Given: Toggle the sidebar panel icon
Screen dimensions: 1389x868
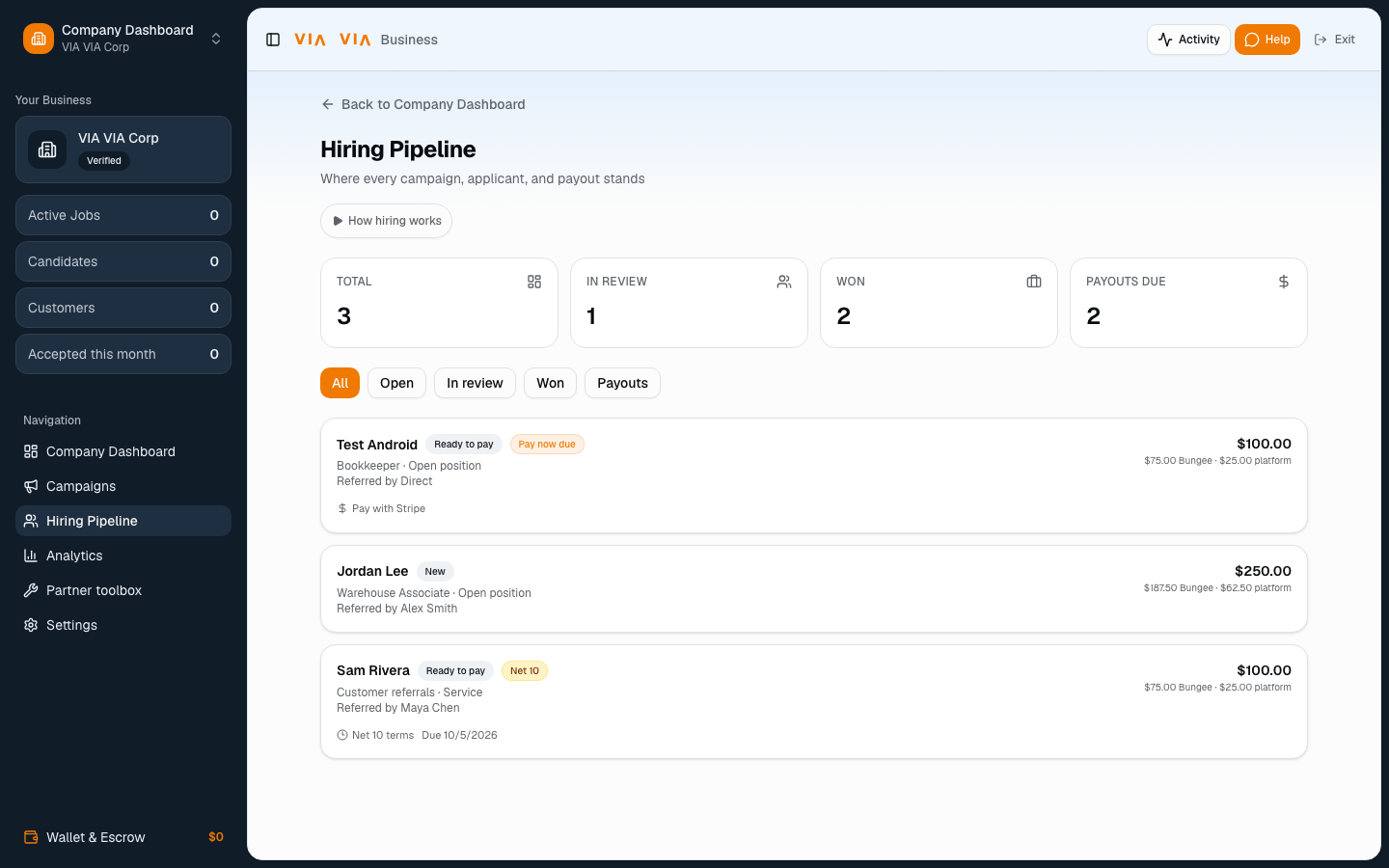Looking at the screenshot, I should (x=273, y=40).
